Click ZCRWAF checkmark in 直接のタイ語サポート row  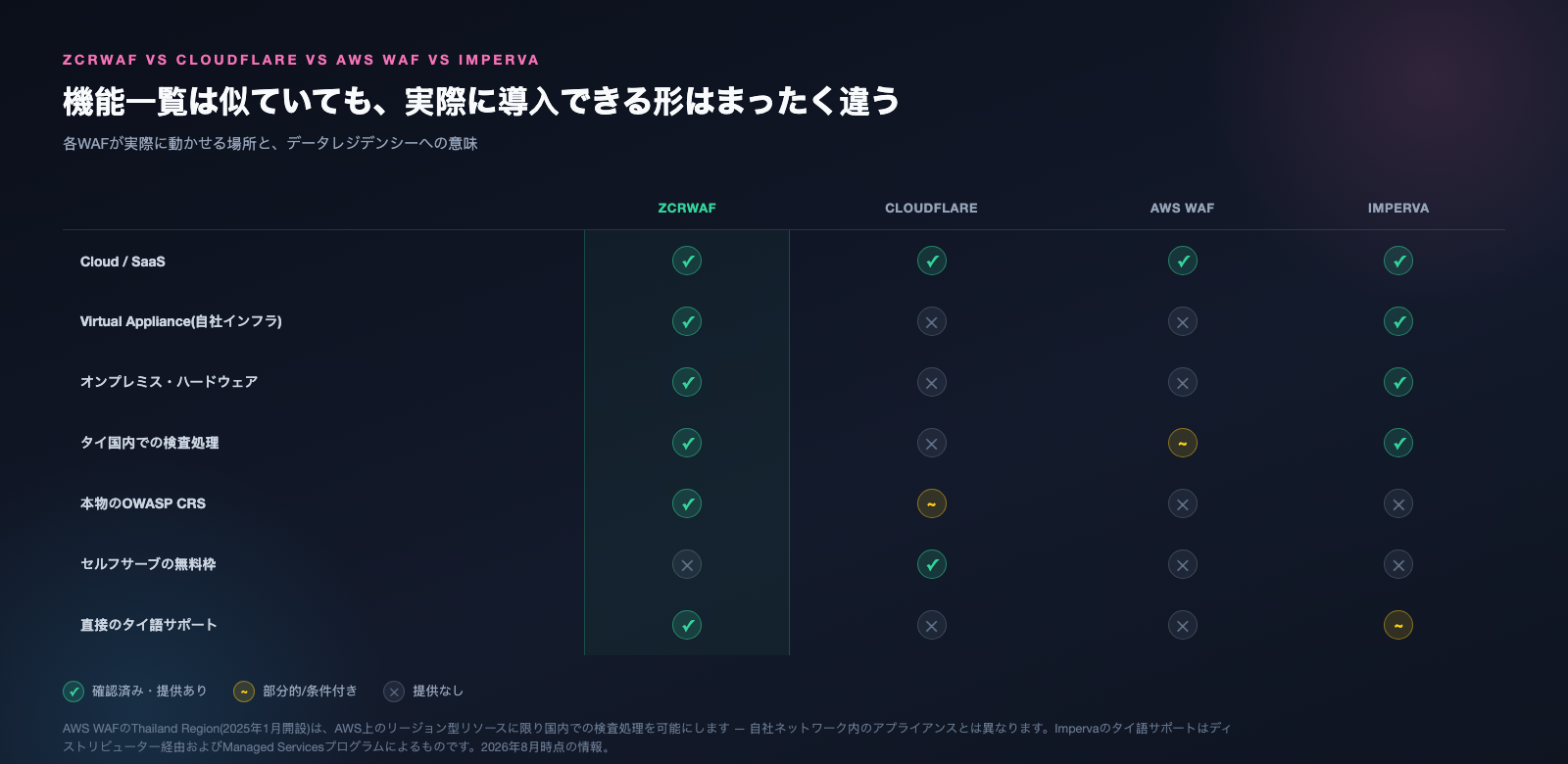[687, 626]
